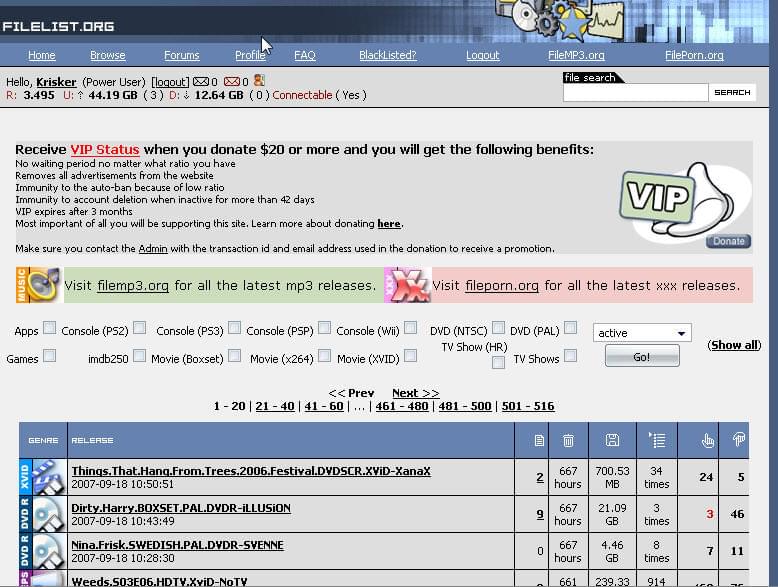Screen dimensions: 778x587
Task: Click the FILELIST.ORG site logo
Action: (x=58, y=26)
